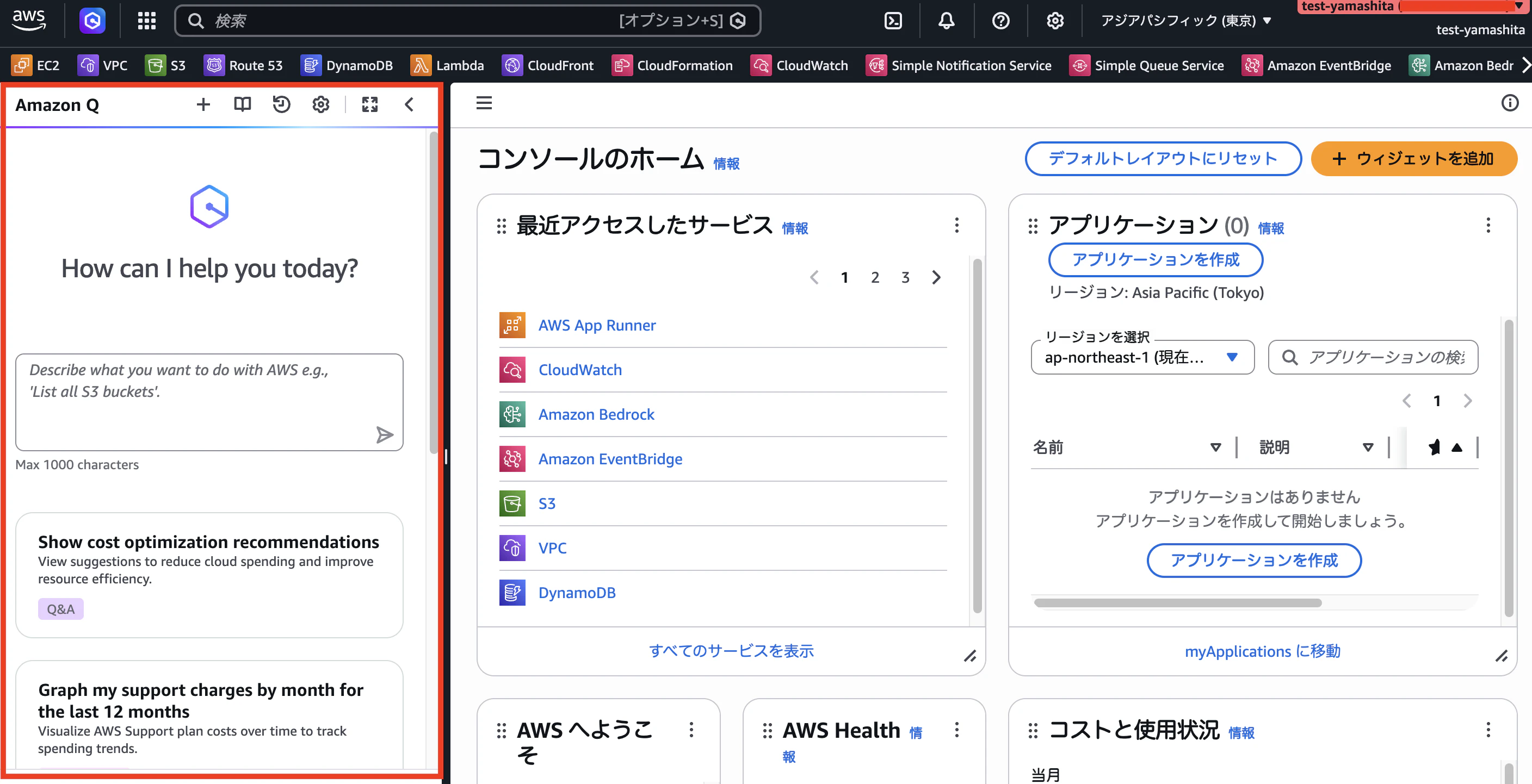The width and height of the screenshot is (1532, 784).
Task: Send the Amazon Q prompt
Action: (x=385, y=434)
